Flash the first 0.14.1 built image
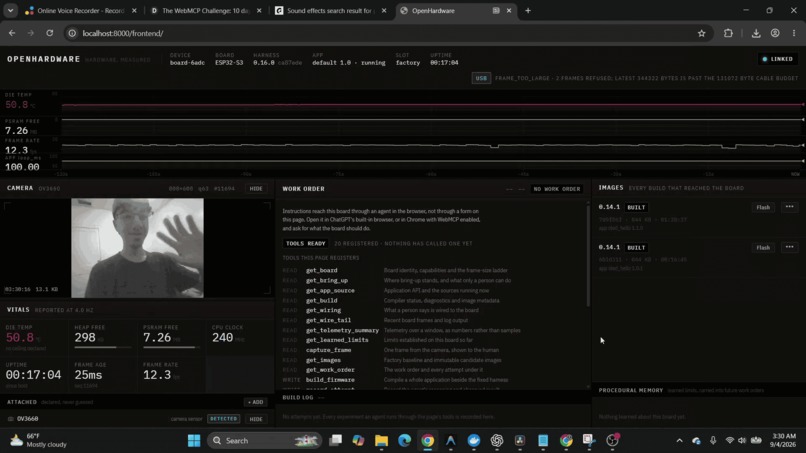 click(x=763, y=207)
